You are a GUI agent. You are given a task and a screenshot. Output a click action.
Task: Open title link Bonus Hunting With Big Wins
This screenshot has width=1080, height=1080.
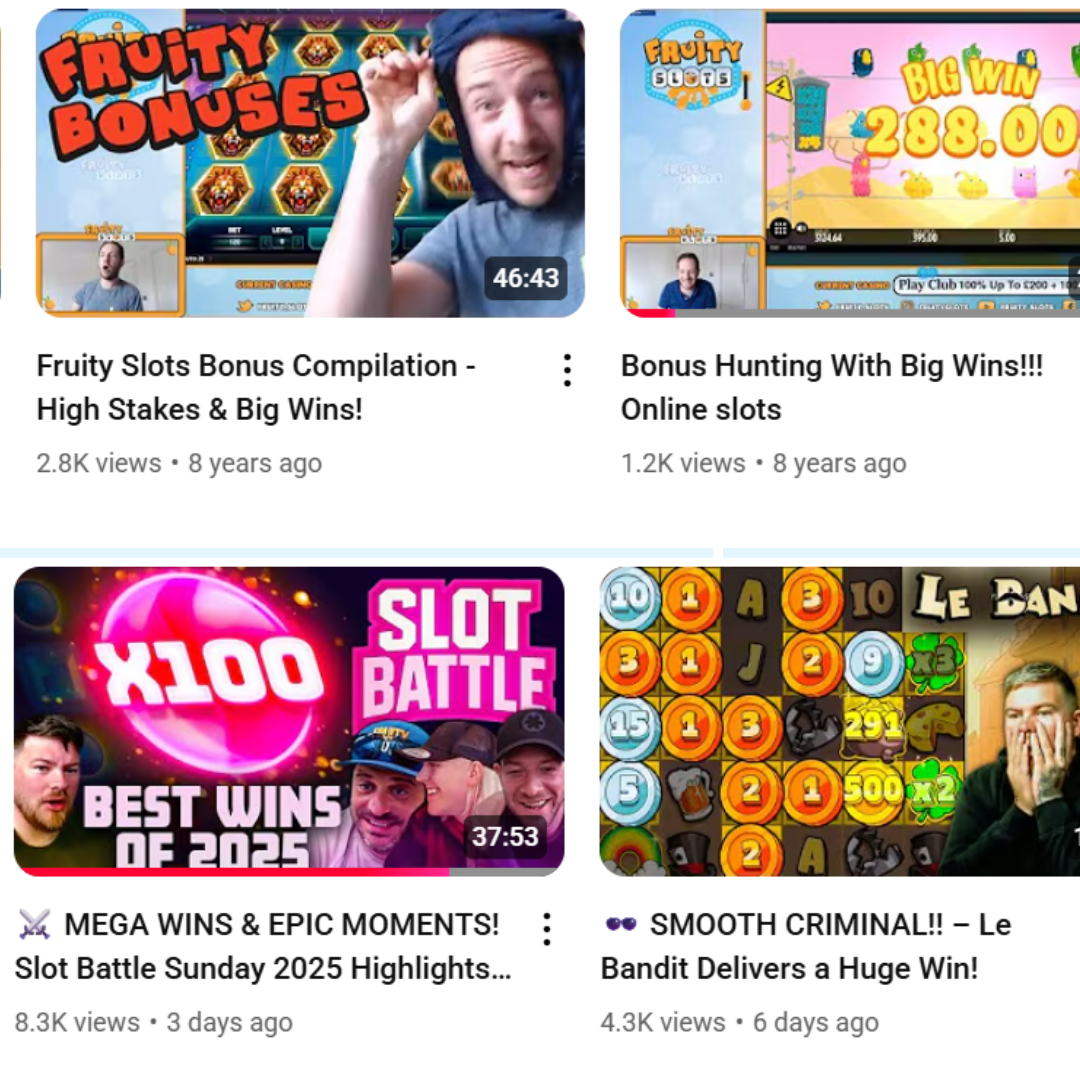click(x=832, y=388)
